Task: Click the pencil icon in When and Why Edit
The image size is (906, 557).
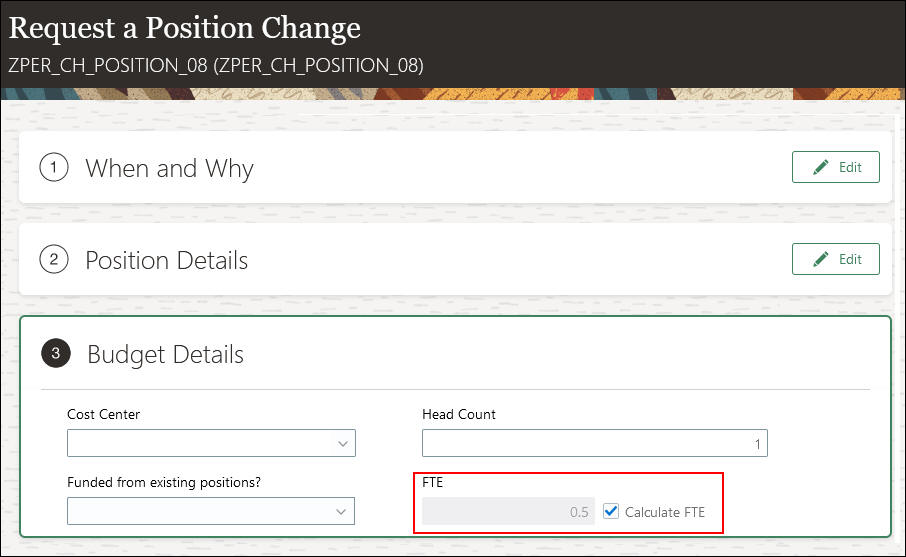Action: (821, 168)
